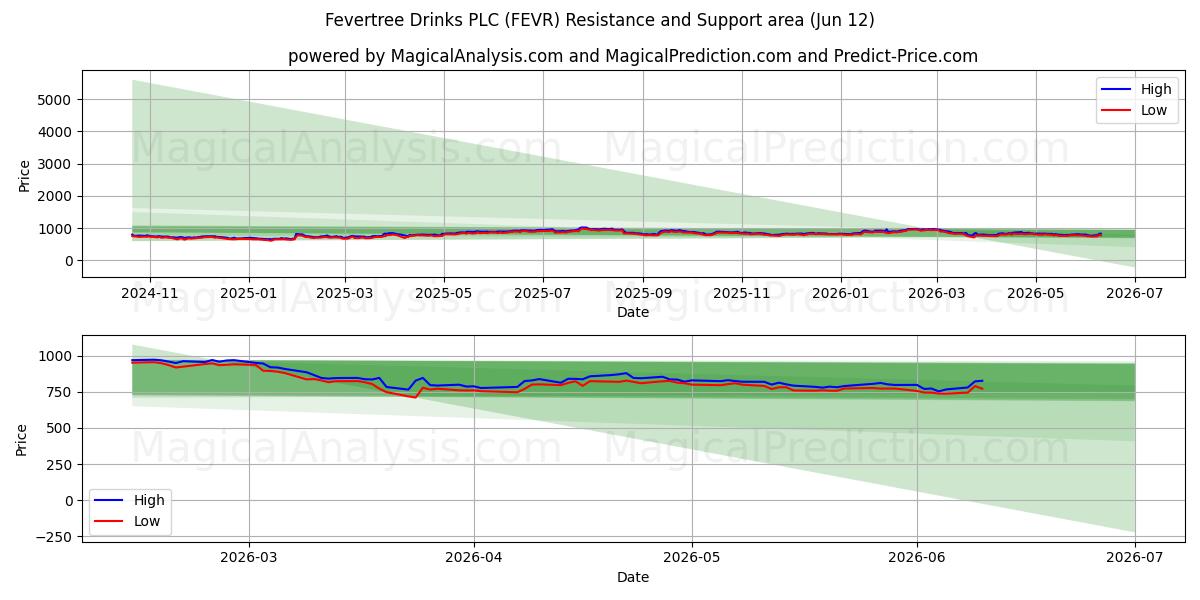Click the 2026-07 label on bottom chart

(1134, 559)
